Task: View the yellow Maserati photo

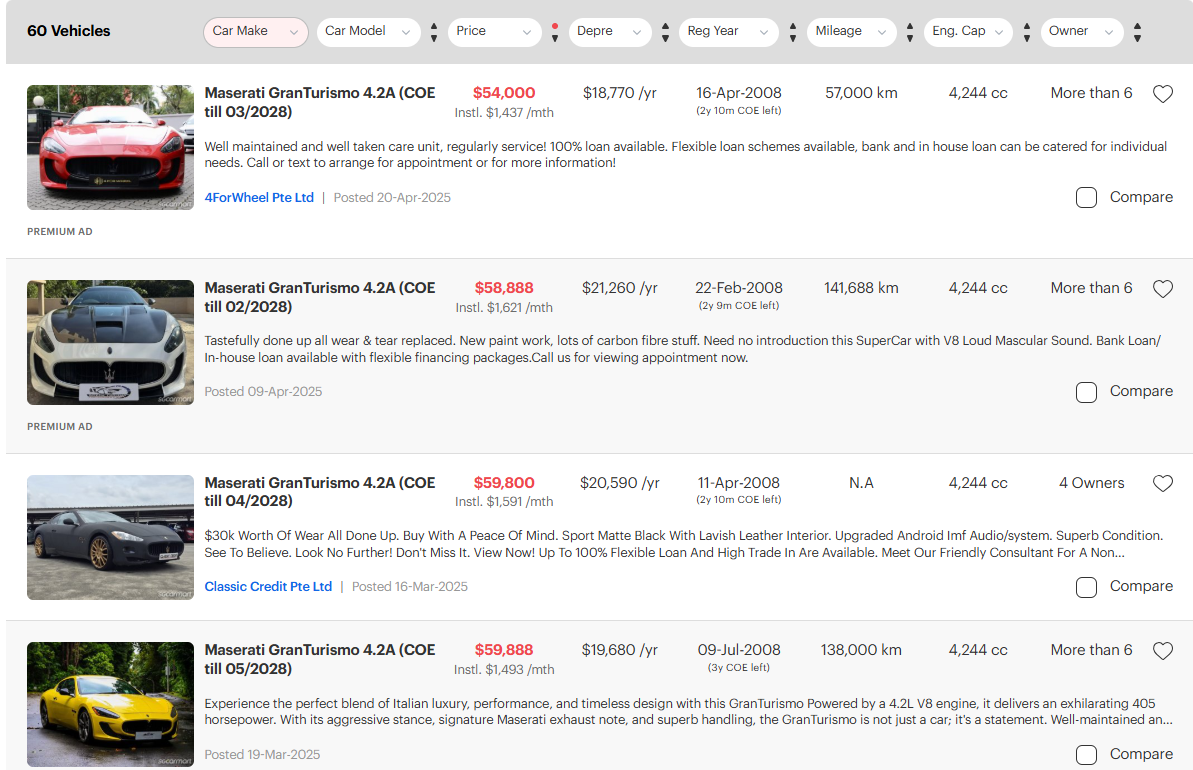Action: tap(110, 705)
